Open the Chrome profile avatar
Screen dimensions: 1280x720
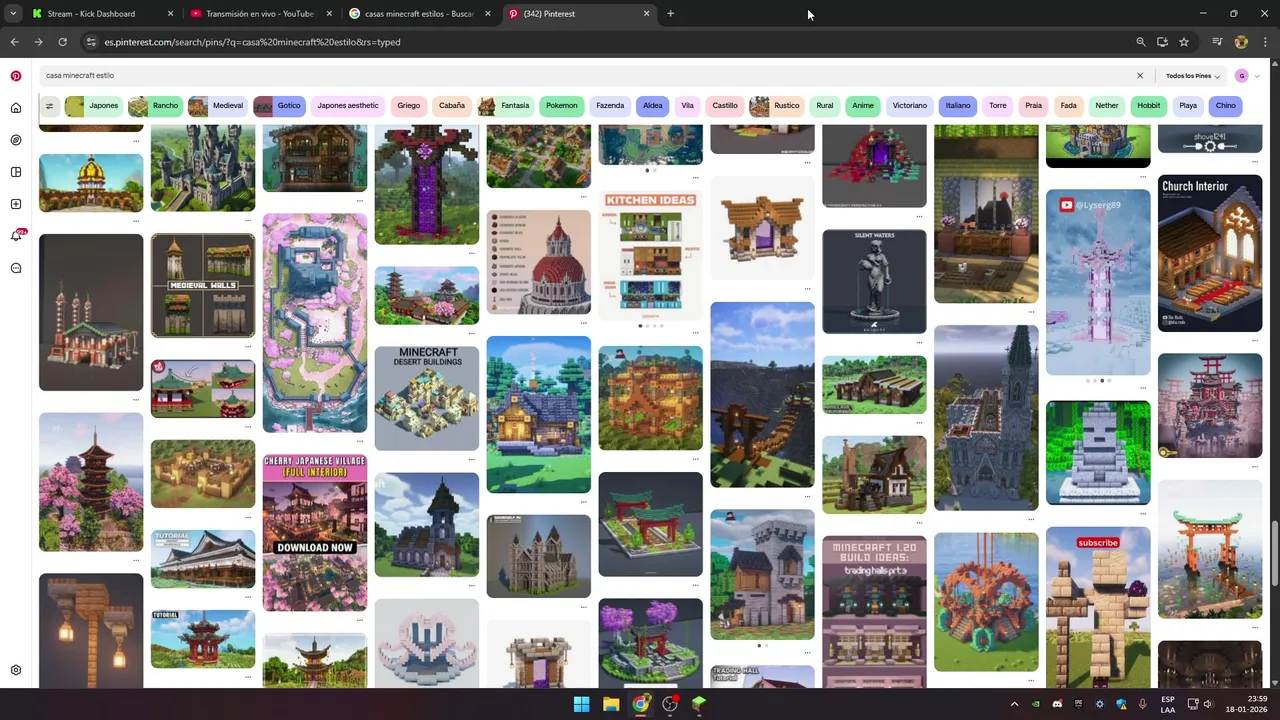(x=1241, y=42)
